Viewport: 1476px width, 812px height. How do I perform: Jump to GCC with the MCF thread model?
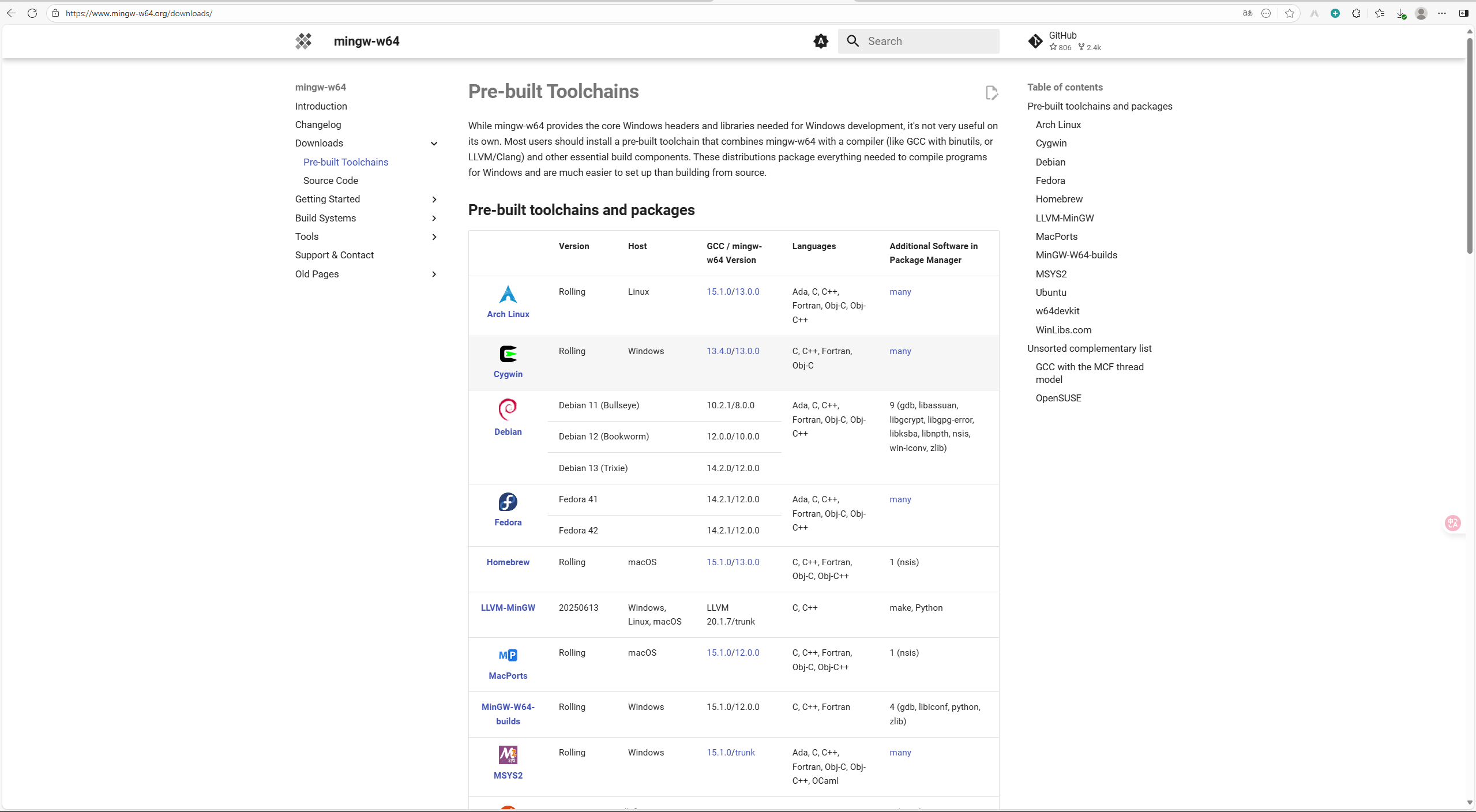click(1089, 373)
